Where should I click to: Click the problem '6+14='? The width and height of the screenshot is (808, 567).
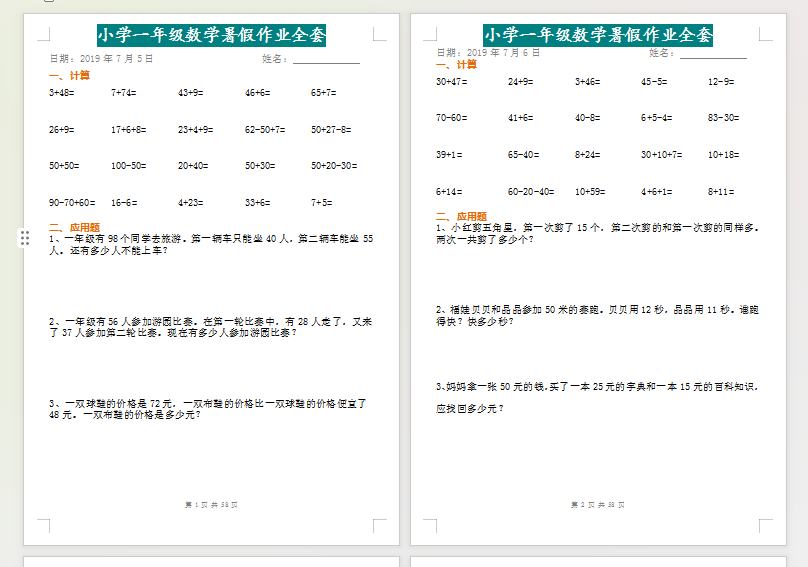(x=449, y=192)
